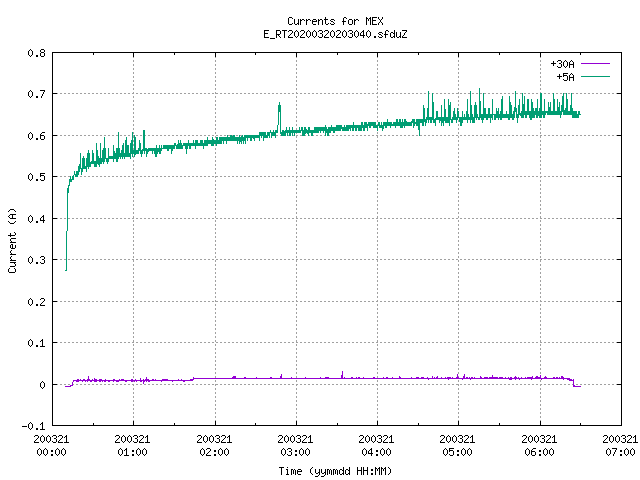640x480 pixels.
Task: Click the x-axis tick label 200321 05:00
Action: pos(458,445)
